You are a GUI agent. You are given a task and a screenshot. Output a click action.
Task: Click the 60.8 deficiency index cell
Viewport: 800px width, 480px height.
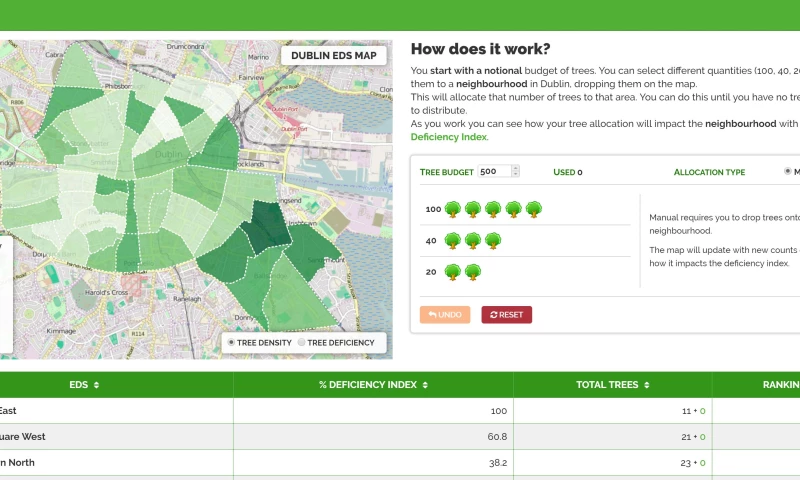[373, 437]
